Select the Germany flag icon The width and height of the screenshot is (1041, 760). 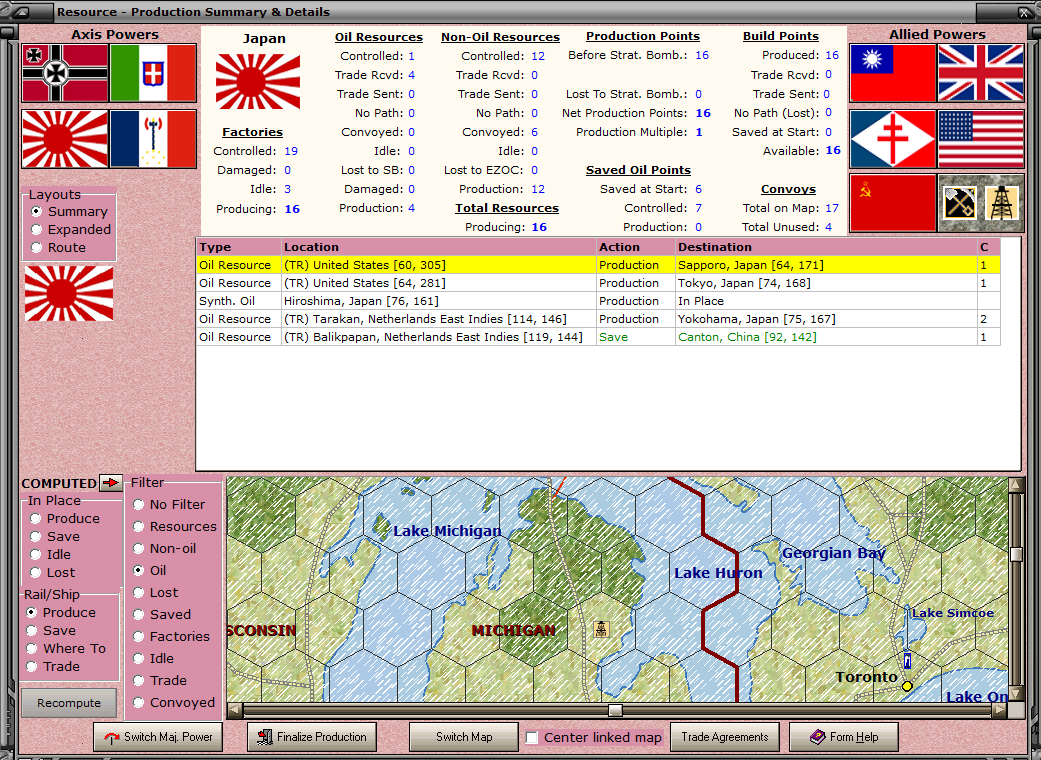tap(65, 73)
